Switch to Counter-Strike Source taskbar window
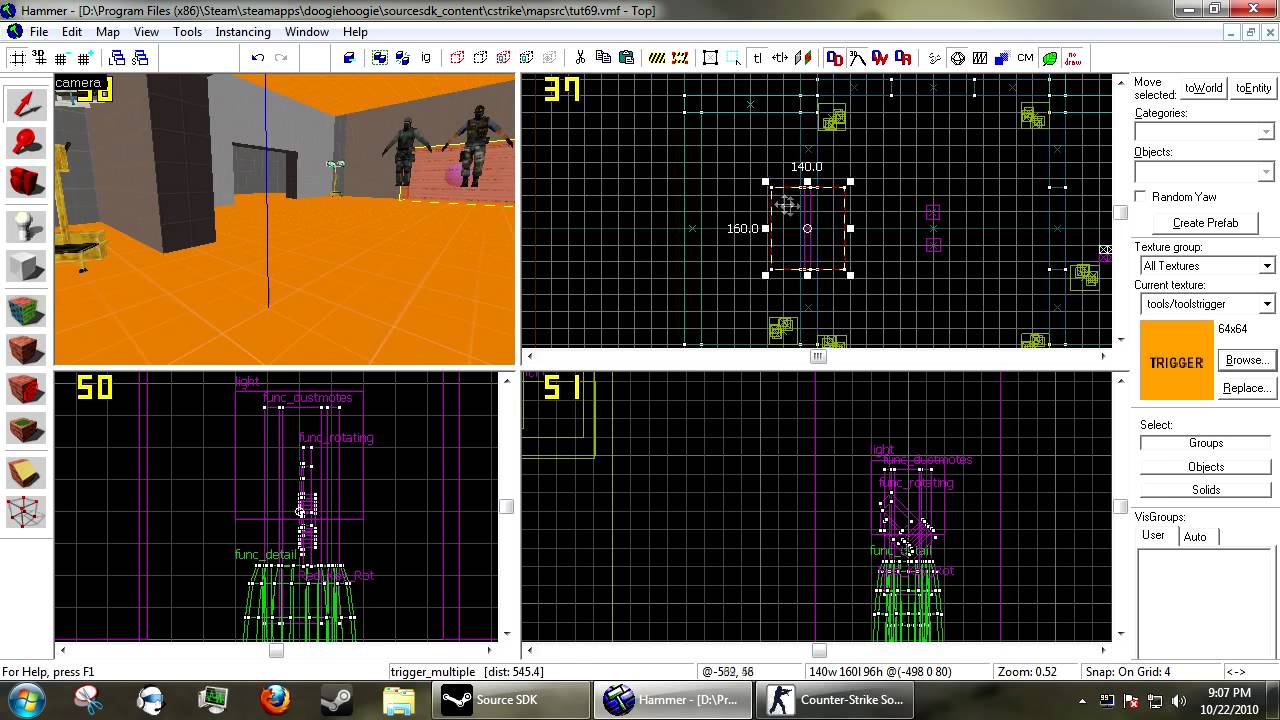This screenshot has width=1280, height=720. [x=834, y=700]
